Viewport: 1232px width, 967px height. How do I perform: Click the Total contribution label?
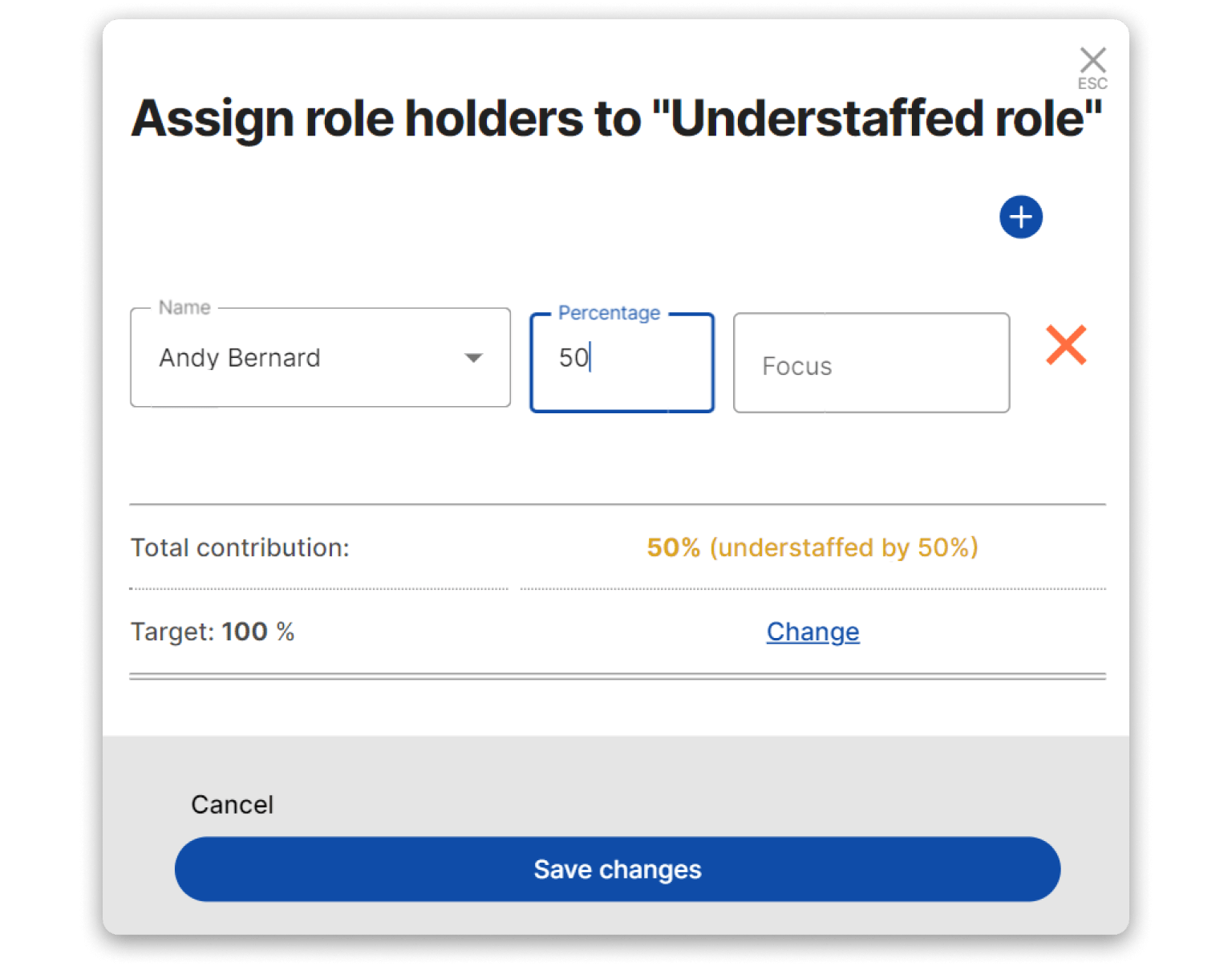pyautogui.click(x=240, y=548)
